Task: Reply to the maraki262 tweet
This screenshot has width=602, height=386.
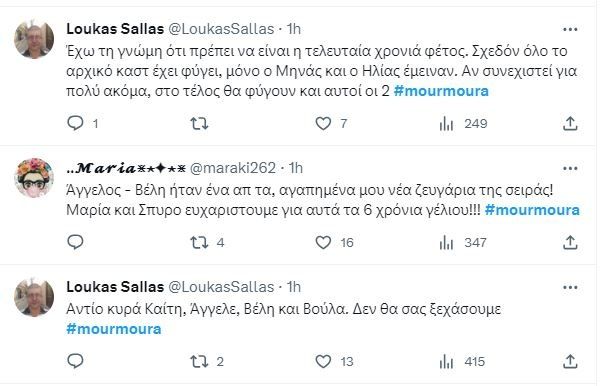Action: [x=75, y=242]
